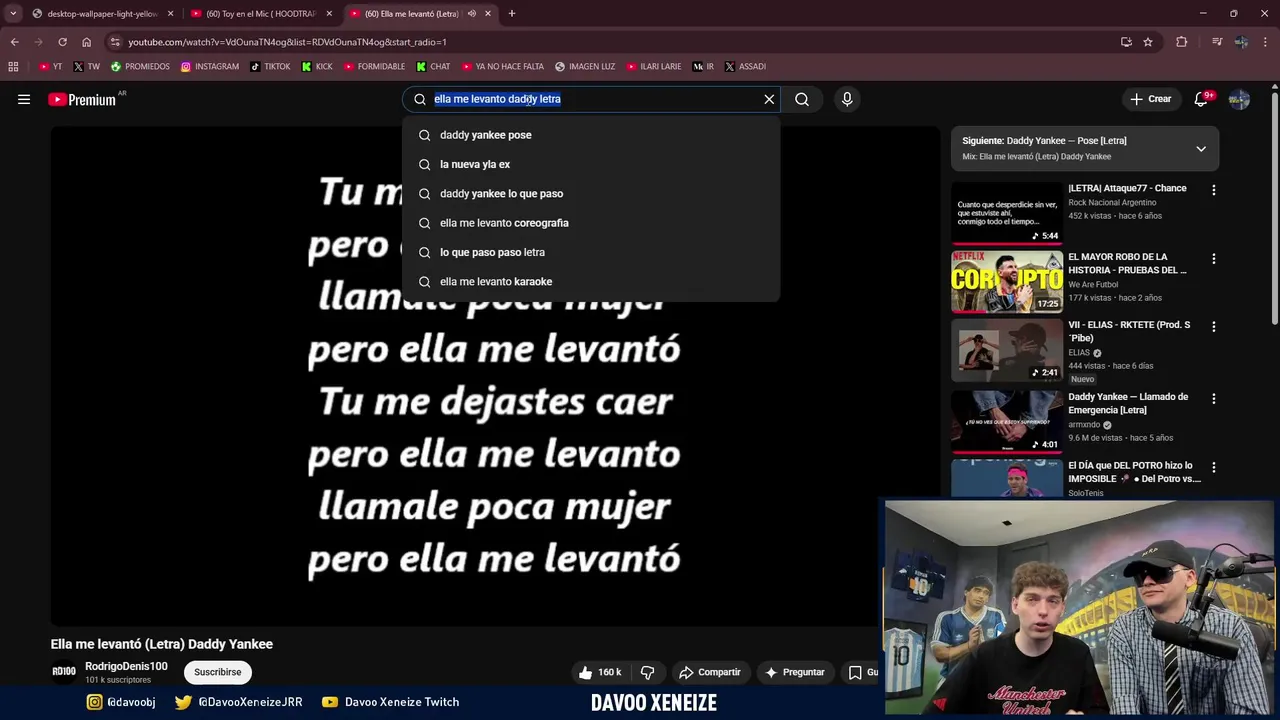1280x720 pixels.
Task: Select suggestion 'la nueva yla ex'
Action: (591, 164)
